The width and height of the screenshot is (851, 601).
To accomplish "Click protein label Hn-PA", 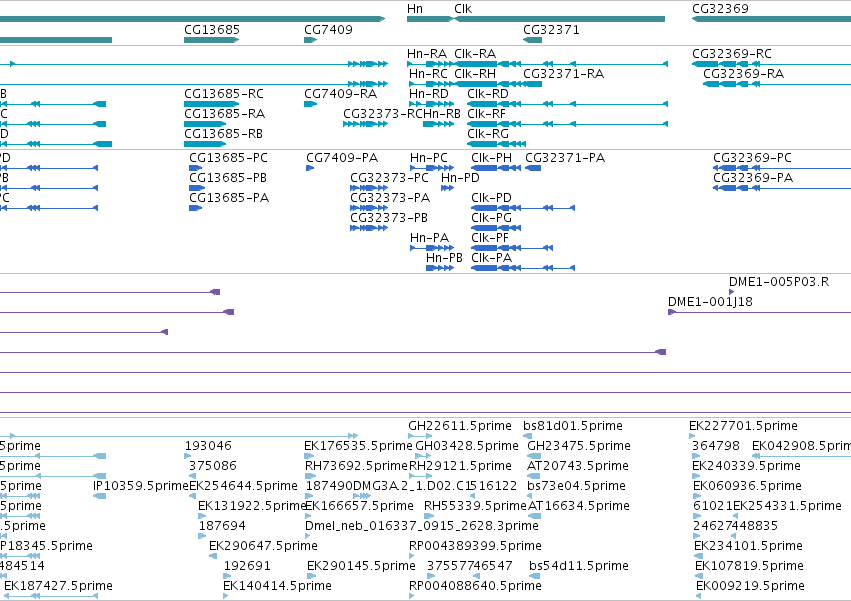I will [429, 238].
